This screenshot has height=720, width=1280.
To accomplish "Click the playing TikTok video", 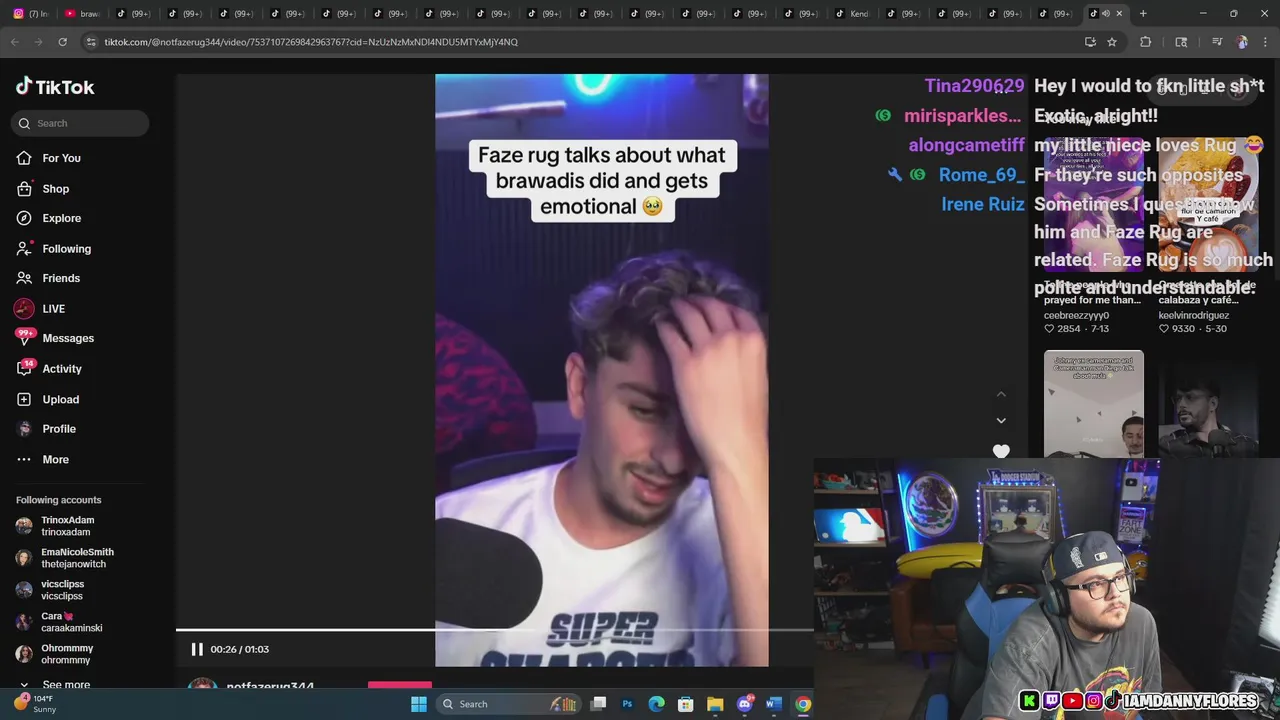I will coord(602,370).
